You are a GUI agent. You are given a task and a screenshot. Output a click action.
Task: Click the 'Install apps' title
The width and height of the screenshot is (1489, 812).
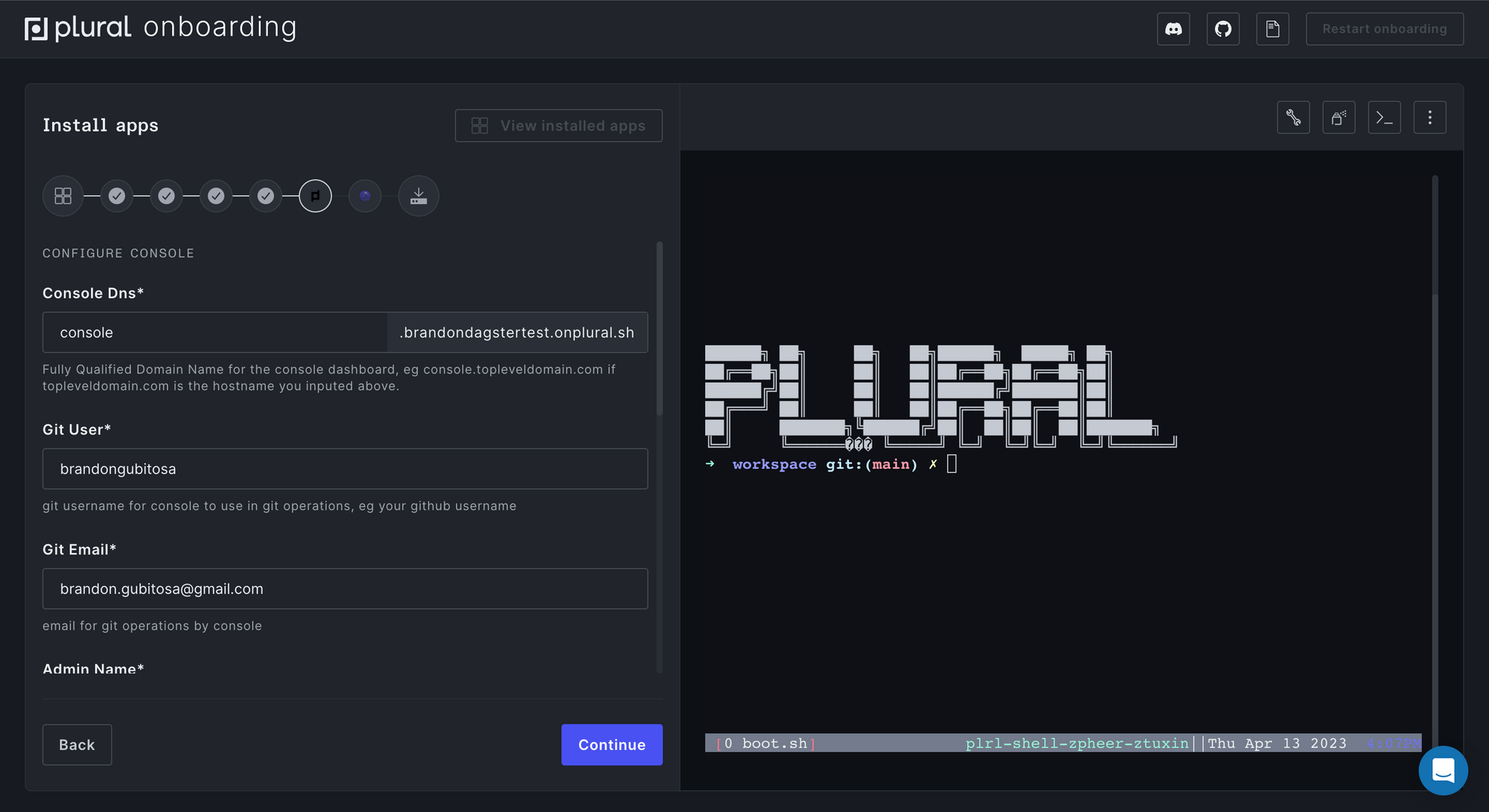click(101, 126)
